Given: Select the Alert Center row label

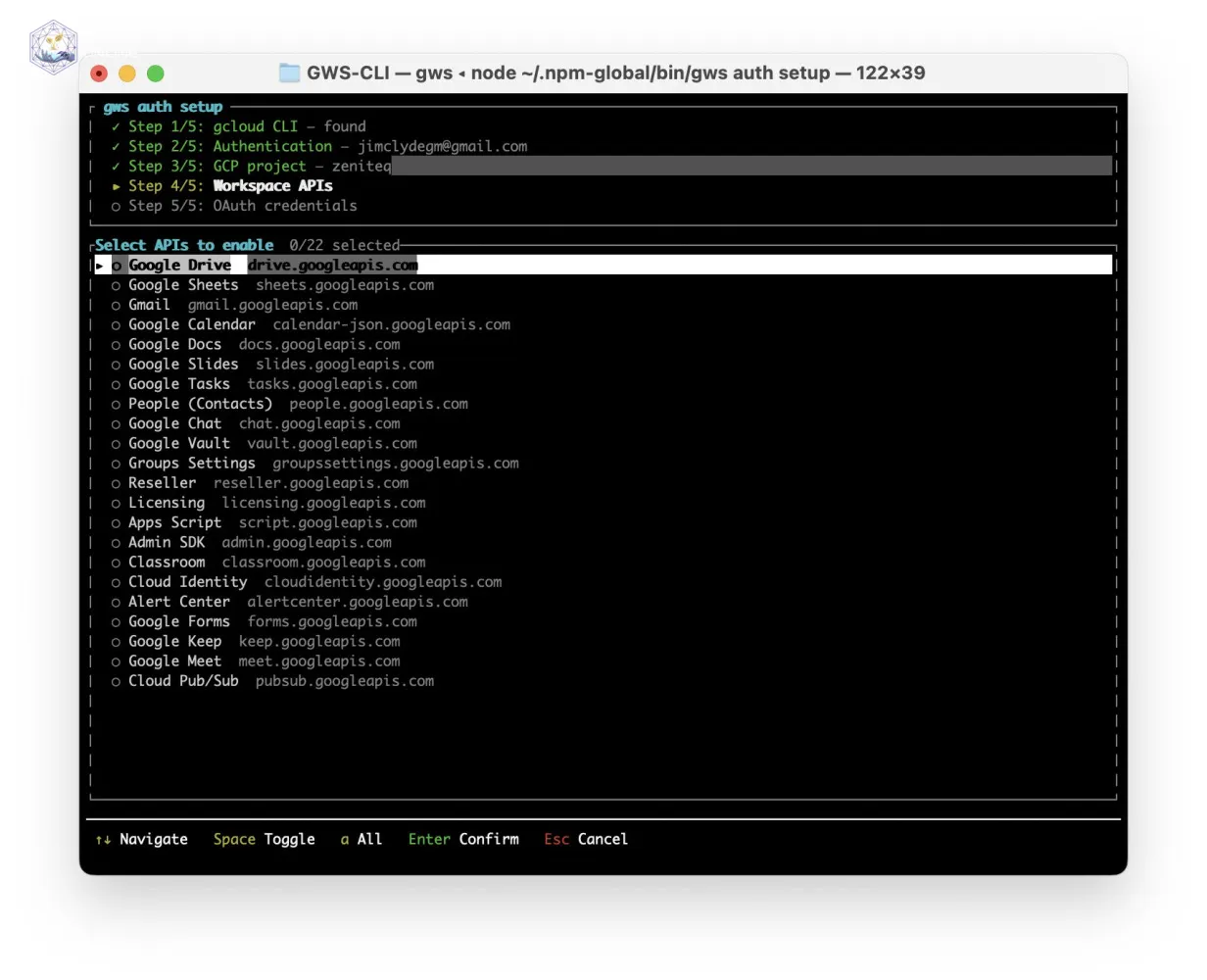Looking at the screenshot, I should pyautogui.click(x=179, y=602).
